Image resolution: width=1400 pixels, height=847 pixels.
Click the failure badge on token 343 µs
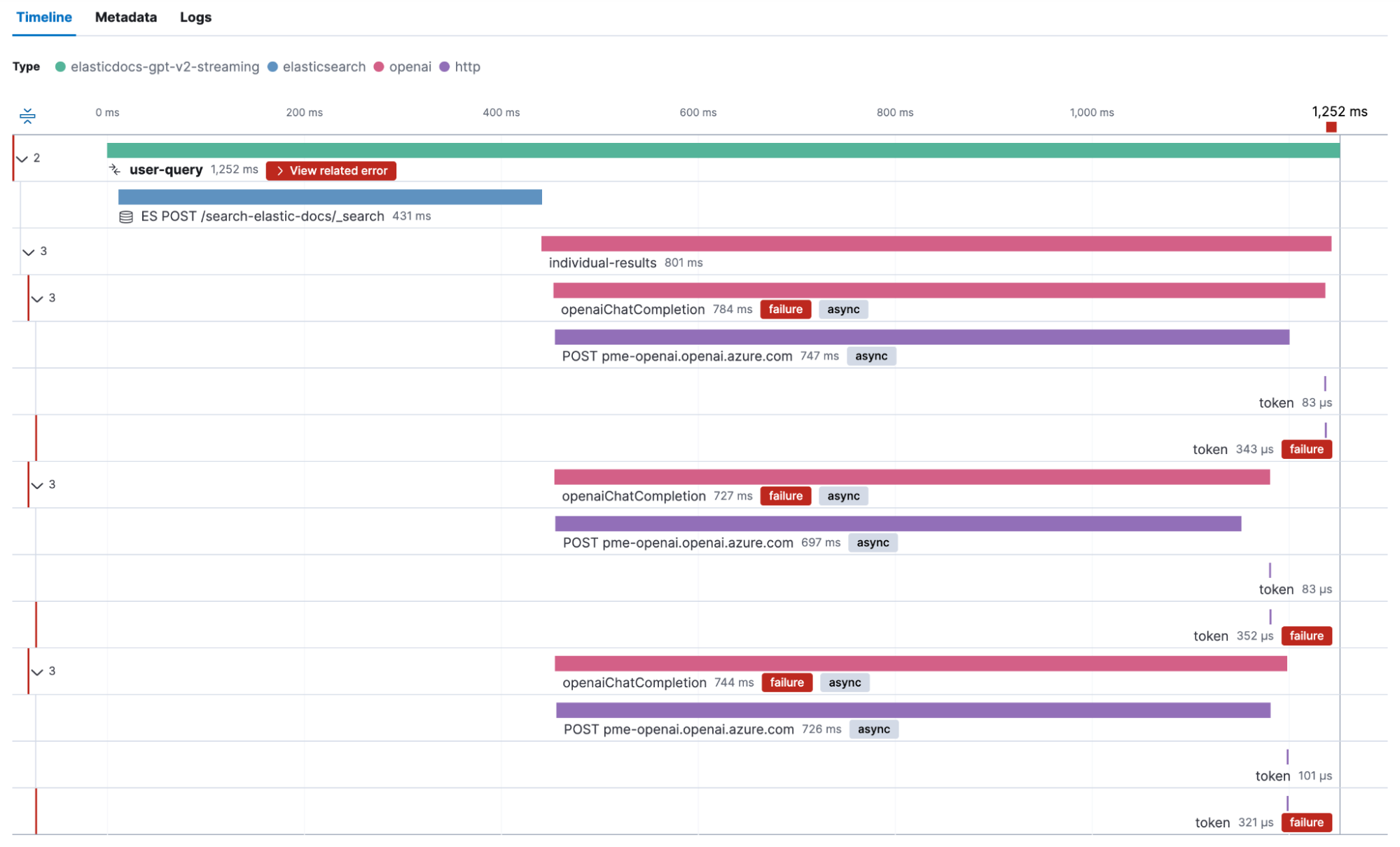point(1306,449)
